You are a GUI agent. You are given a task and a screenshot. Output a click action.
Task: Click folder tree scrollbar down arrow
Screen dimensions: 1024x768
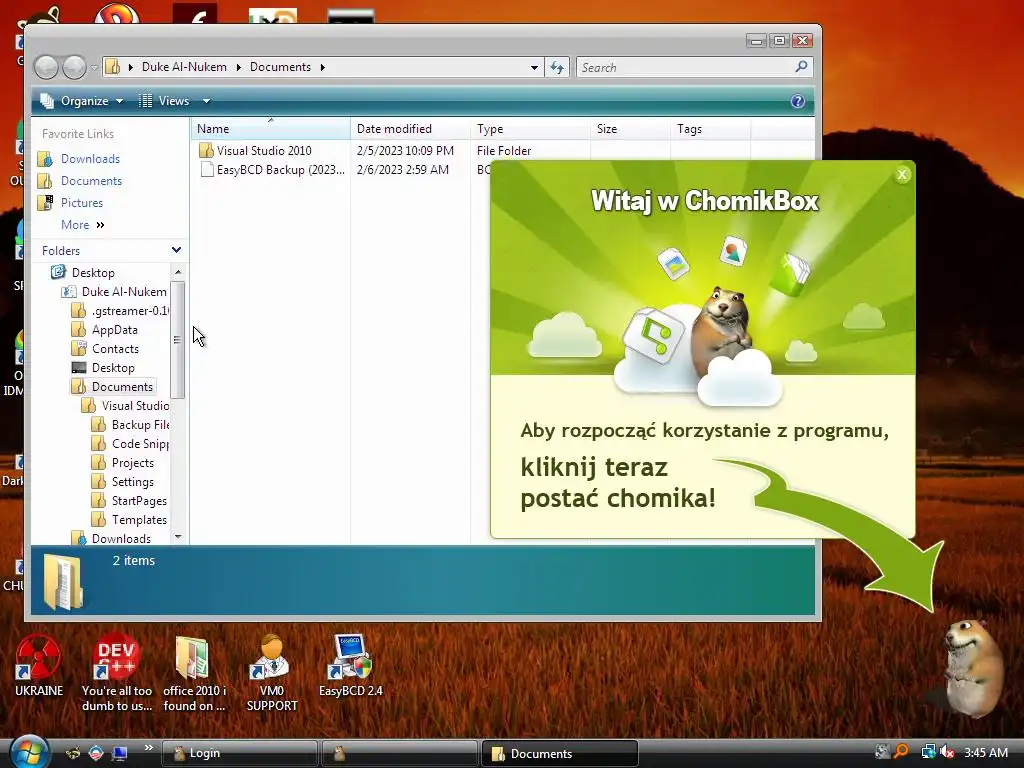click(178, 537)
